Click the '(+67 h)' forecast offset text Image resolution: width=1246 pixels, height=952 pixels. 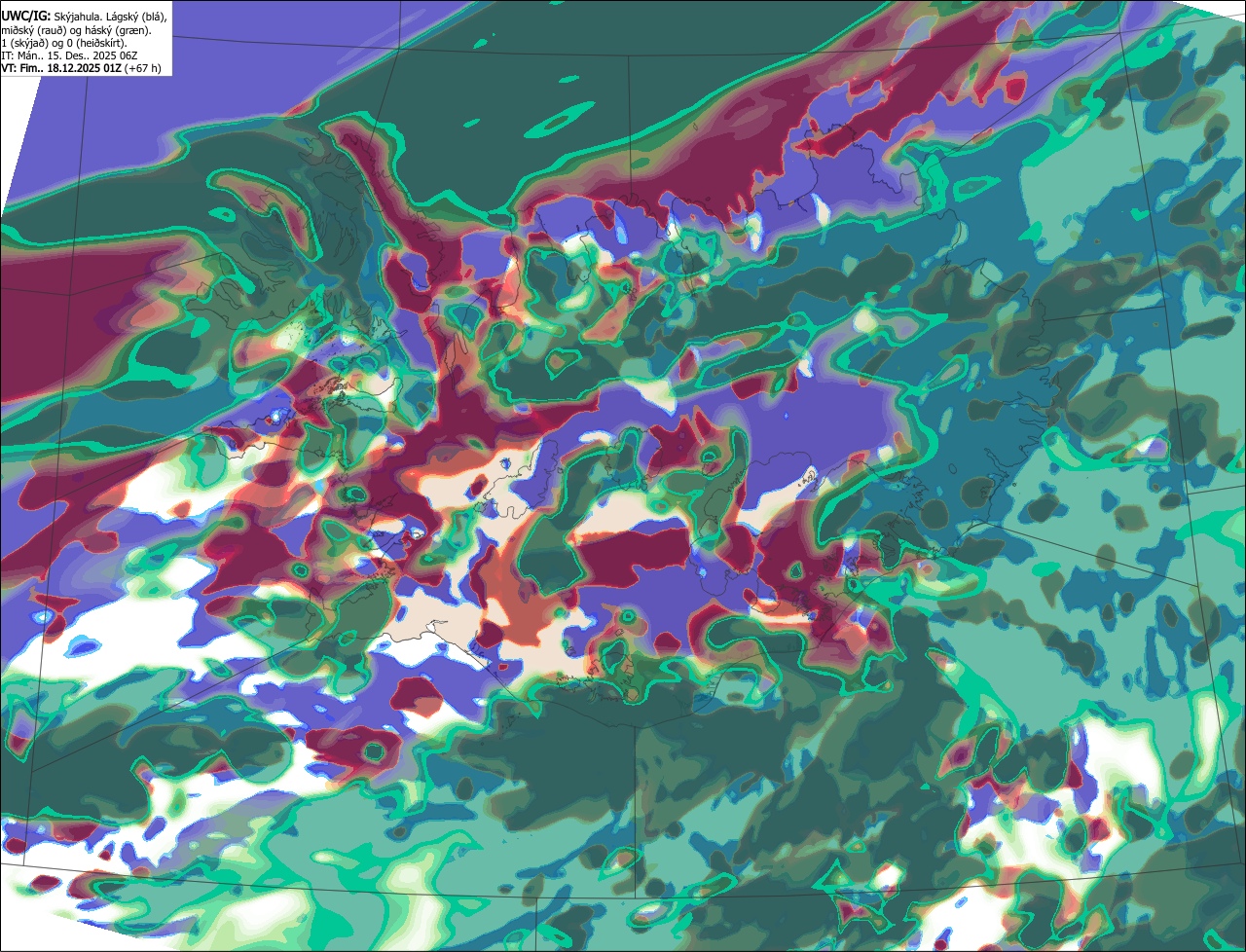coord(142,68)
